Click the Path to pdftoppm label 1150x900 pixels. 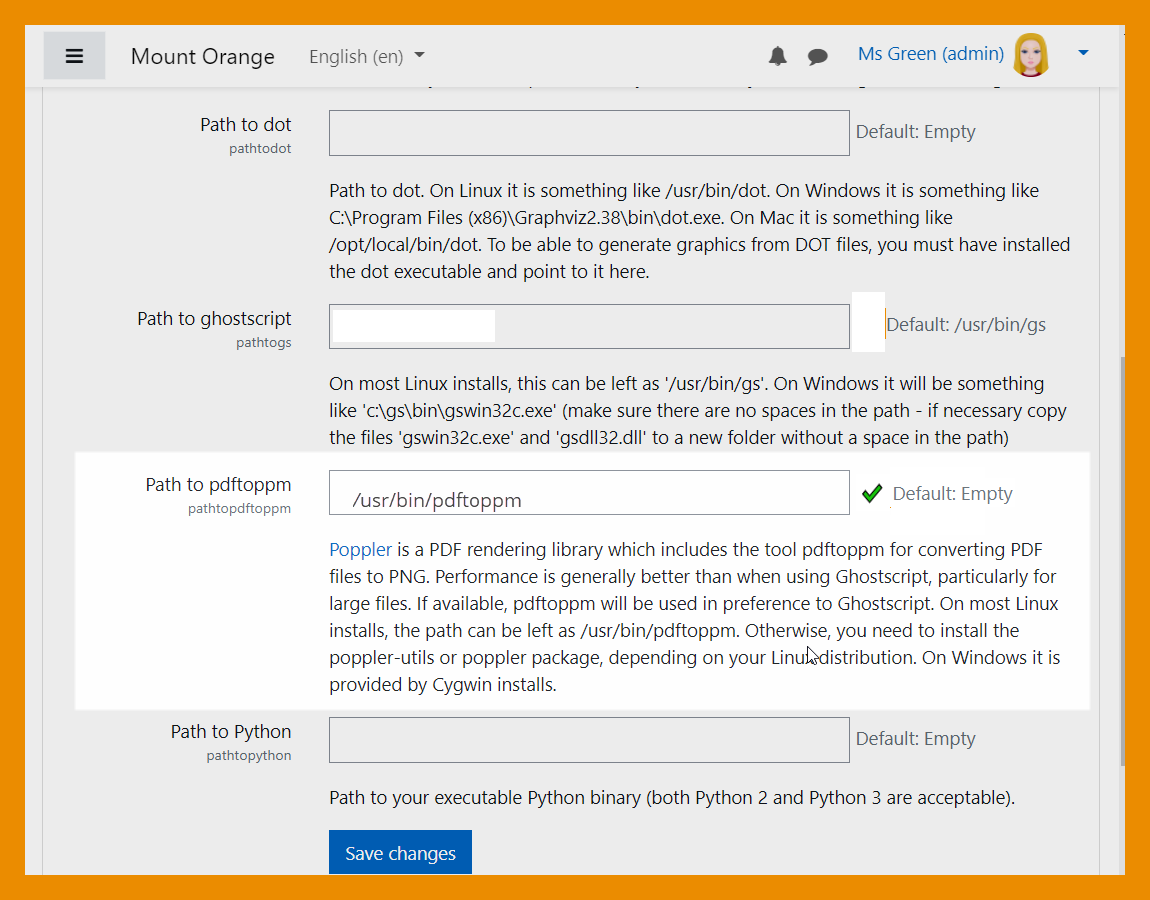(218, 485)
